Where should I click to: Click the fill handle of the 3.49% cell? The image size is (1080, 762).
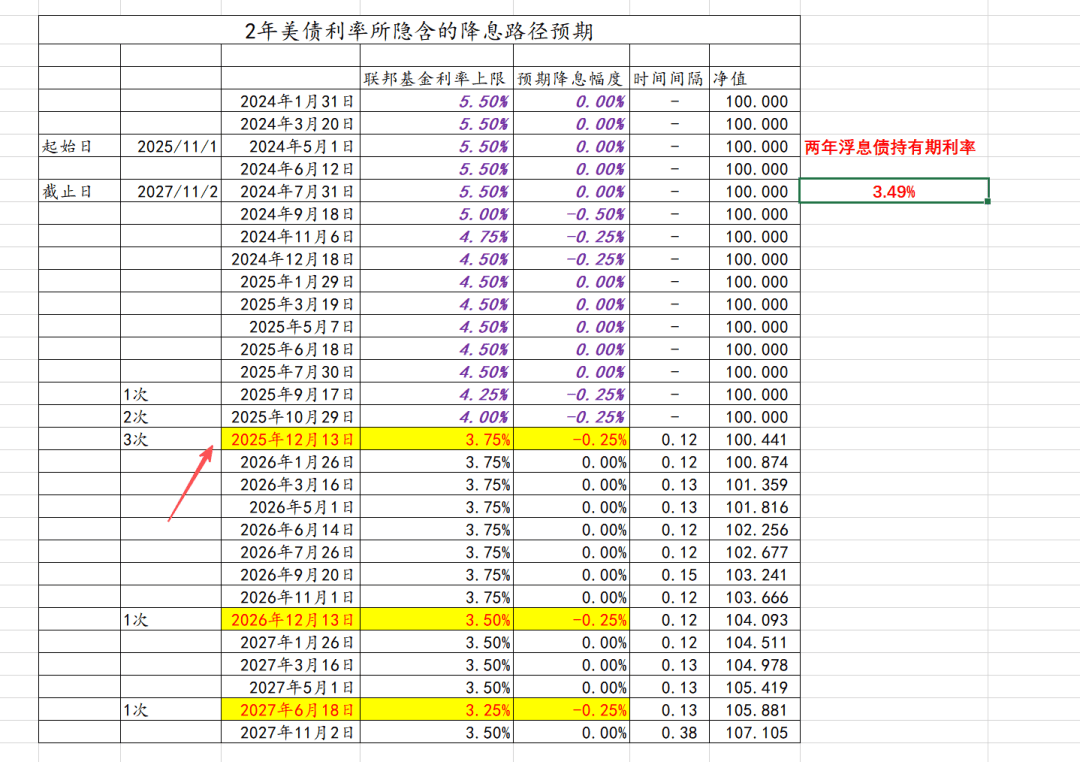(x=988, y=202)
